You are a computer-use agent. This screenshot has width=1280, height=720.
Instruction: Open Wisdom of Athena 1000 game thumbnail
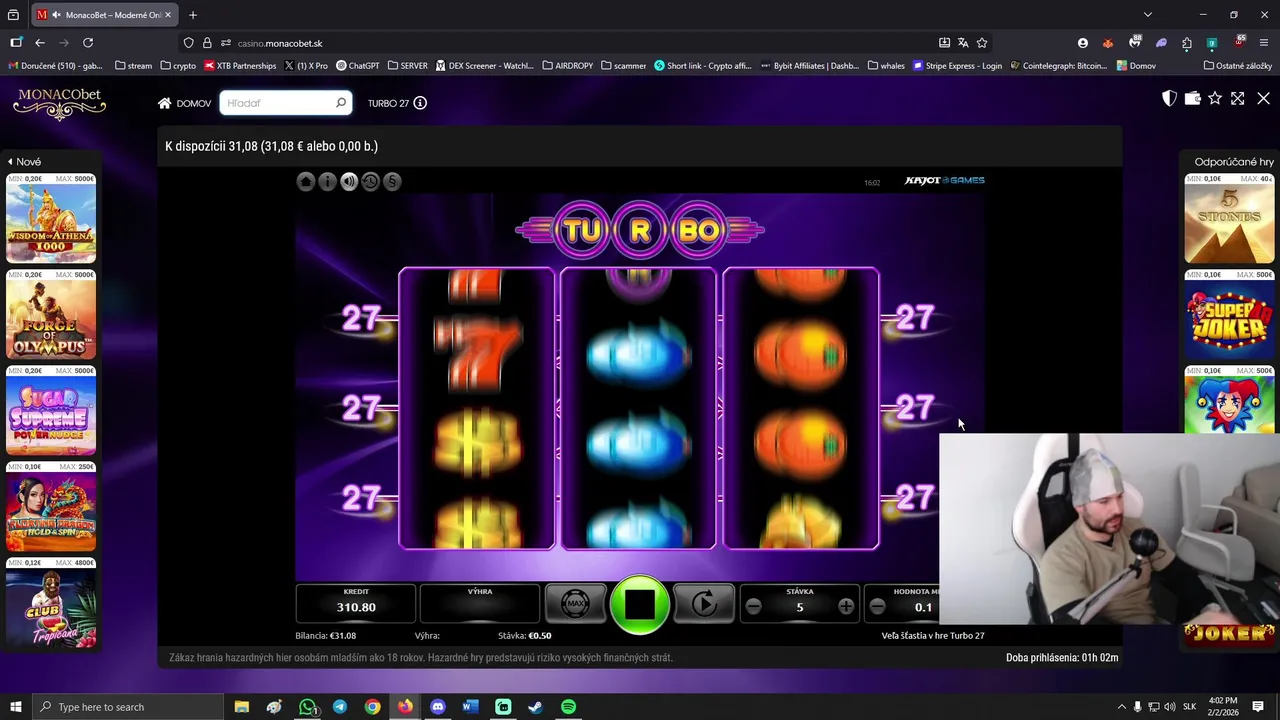coord(51,219)
